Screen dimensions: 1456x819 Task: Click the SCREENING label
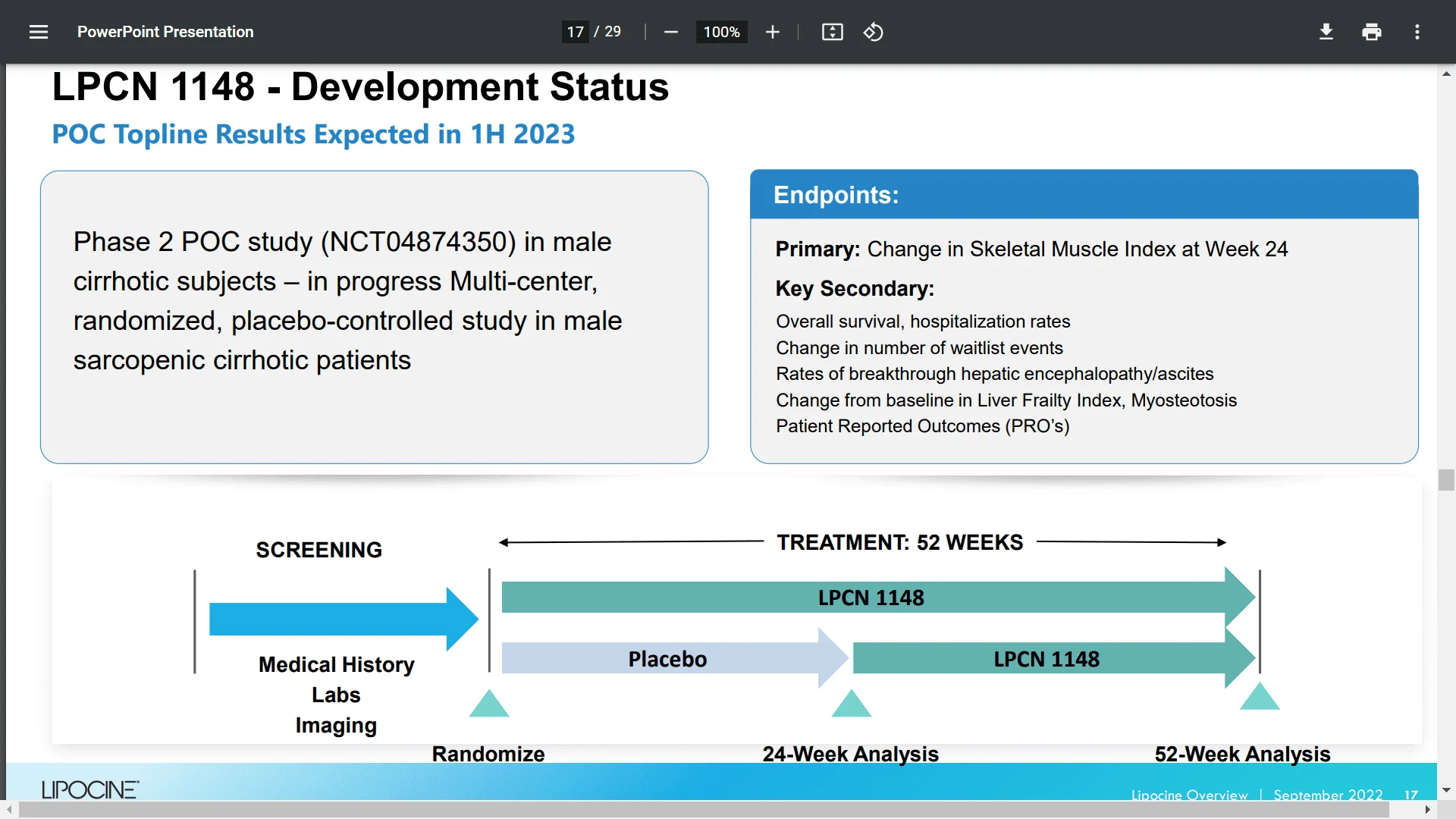(318, 550)
